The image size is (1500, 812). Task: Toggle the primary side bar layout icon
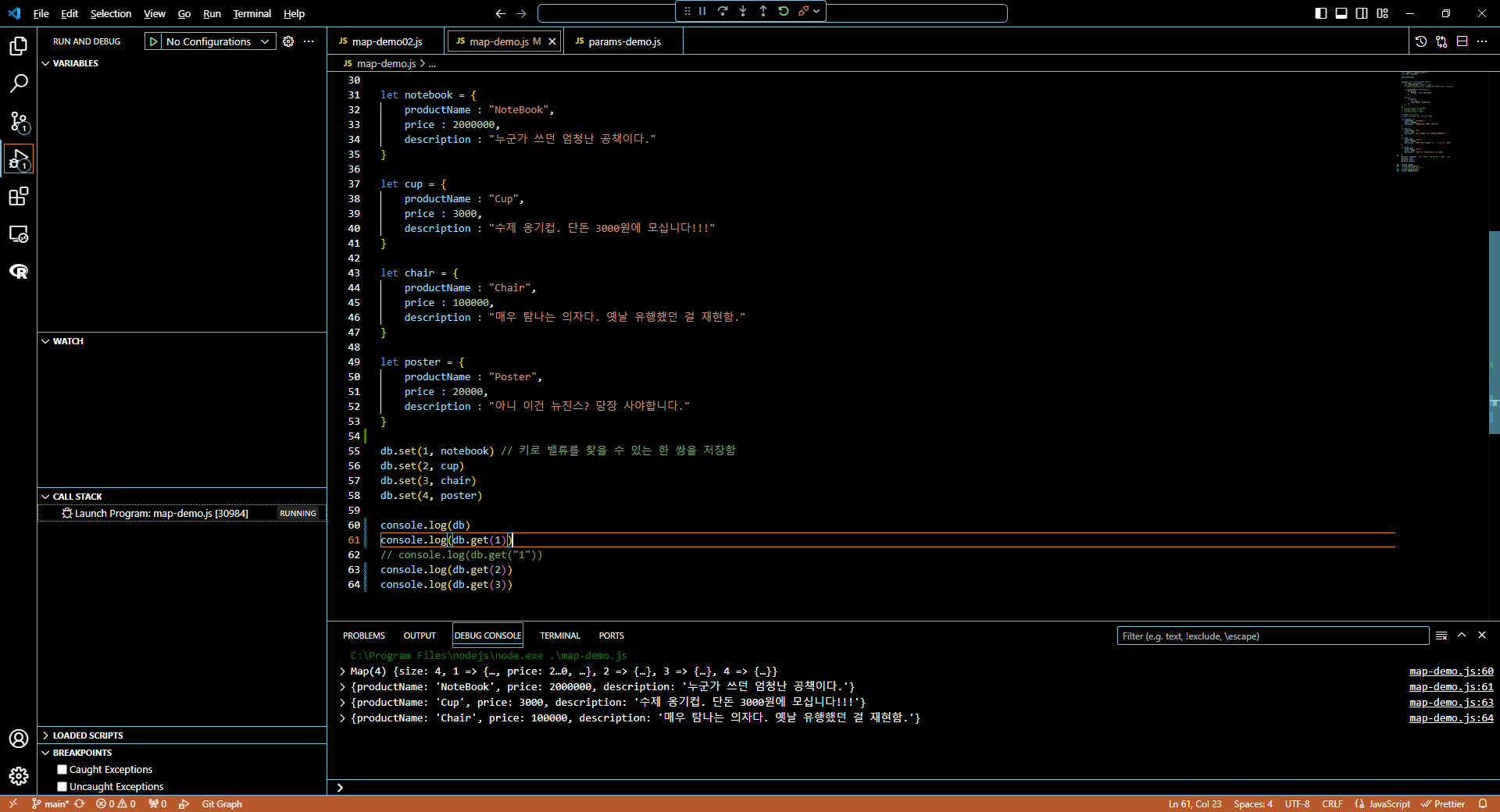[1321, 13]
